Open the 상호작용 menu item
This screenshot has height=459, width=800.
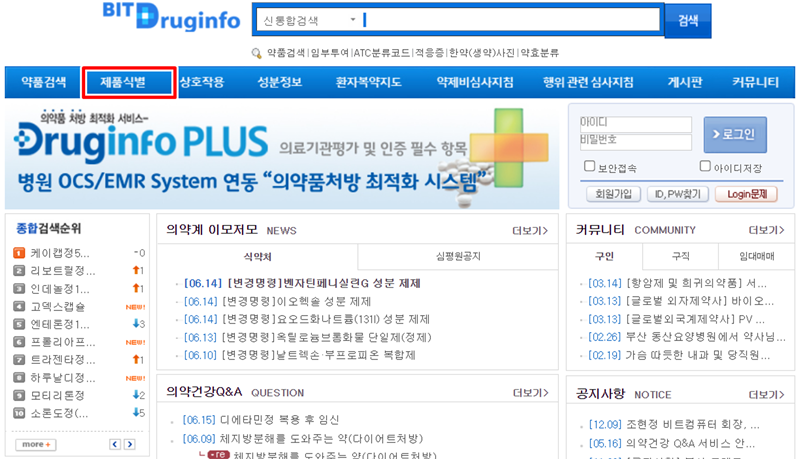202,82
